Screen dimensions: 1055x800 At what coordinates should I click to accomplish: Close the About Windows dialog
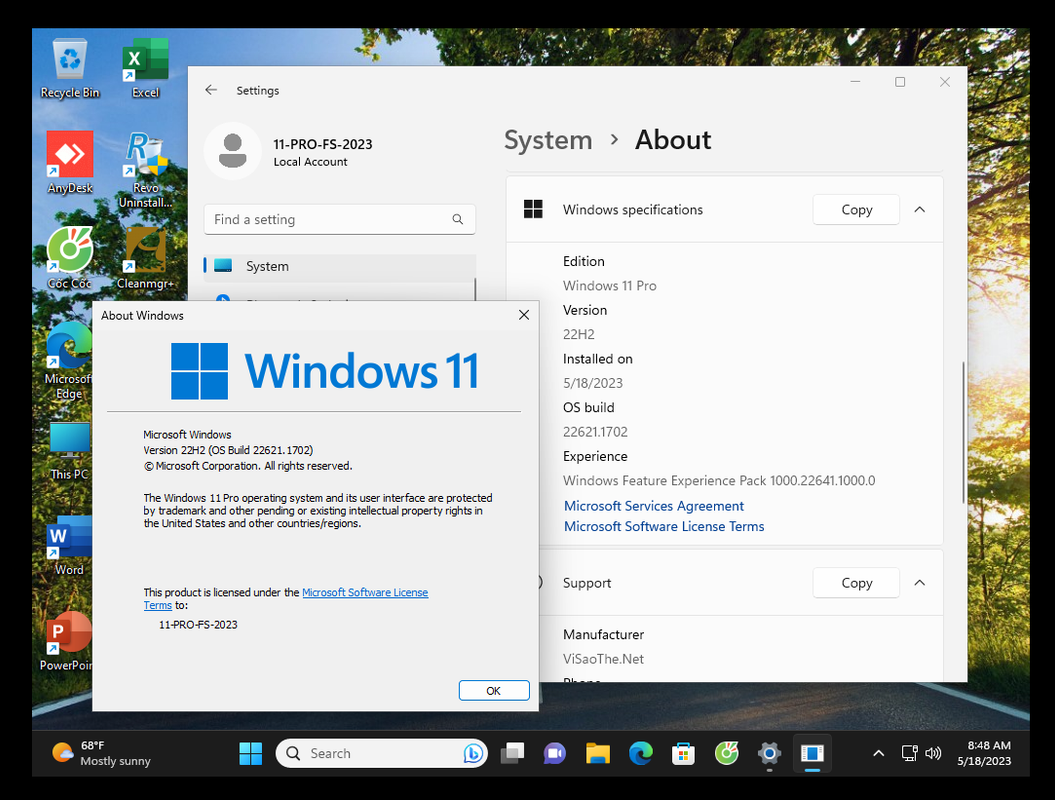pyautogui.click(x=524, y=315)
